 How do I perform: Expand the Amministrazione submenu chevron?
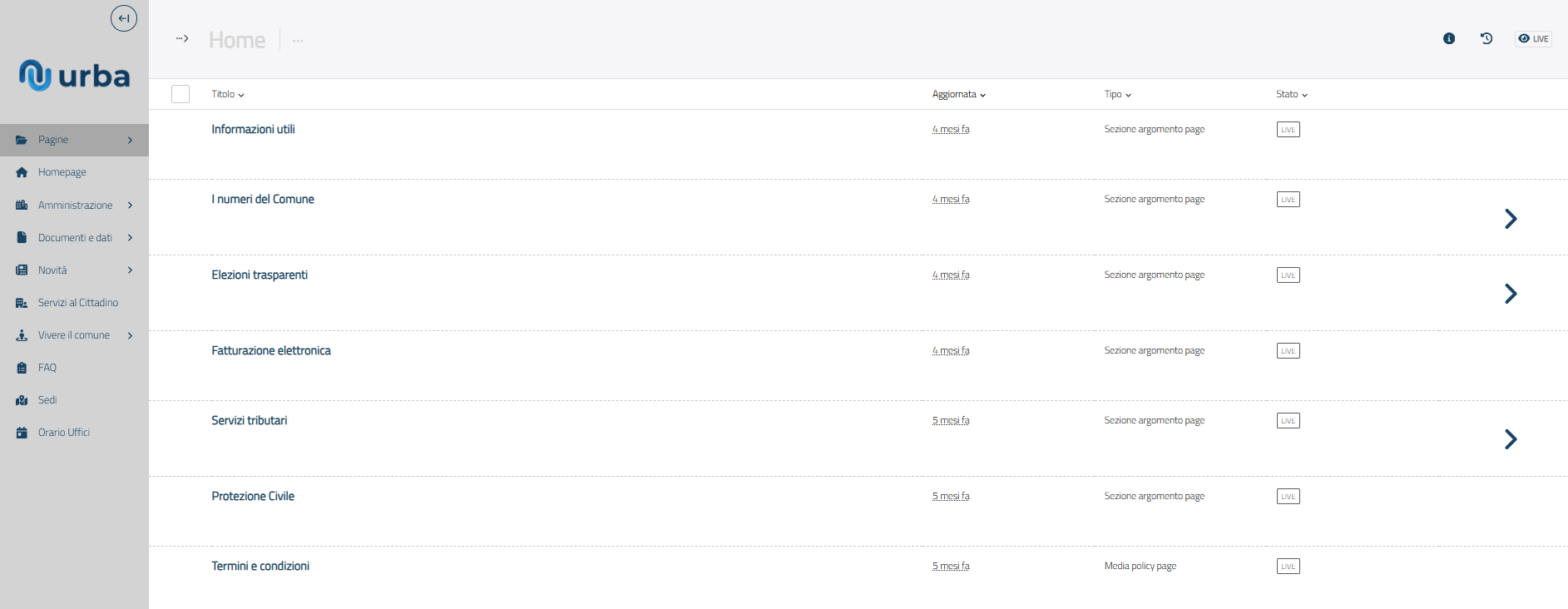[131, 205]
